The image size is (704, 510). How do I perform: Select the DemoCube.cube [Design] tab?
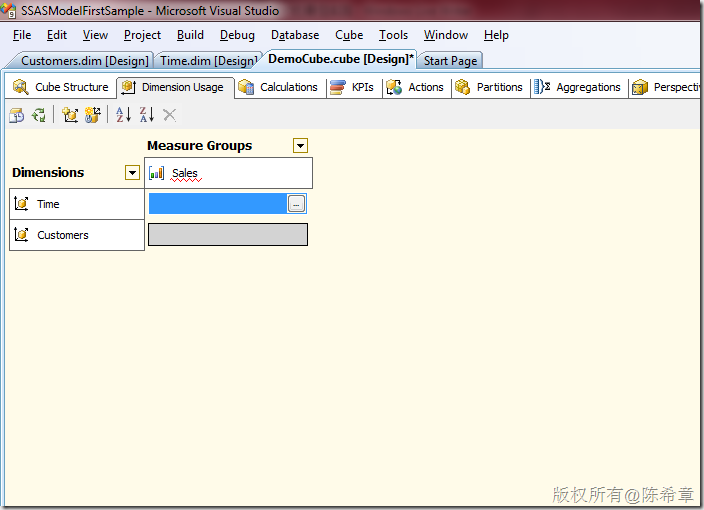point(340,59)
